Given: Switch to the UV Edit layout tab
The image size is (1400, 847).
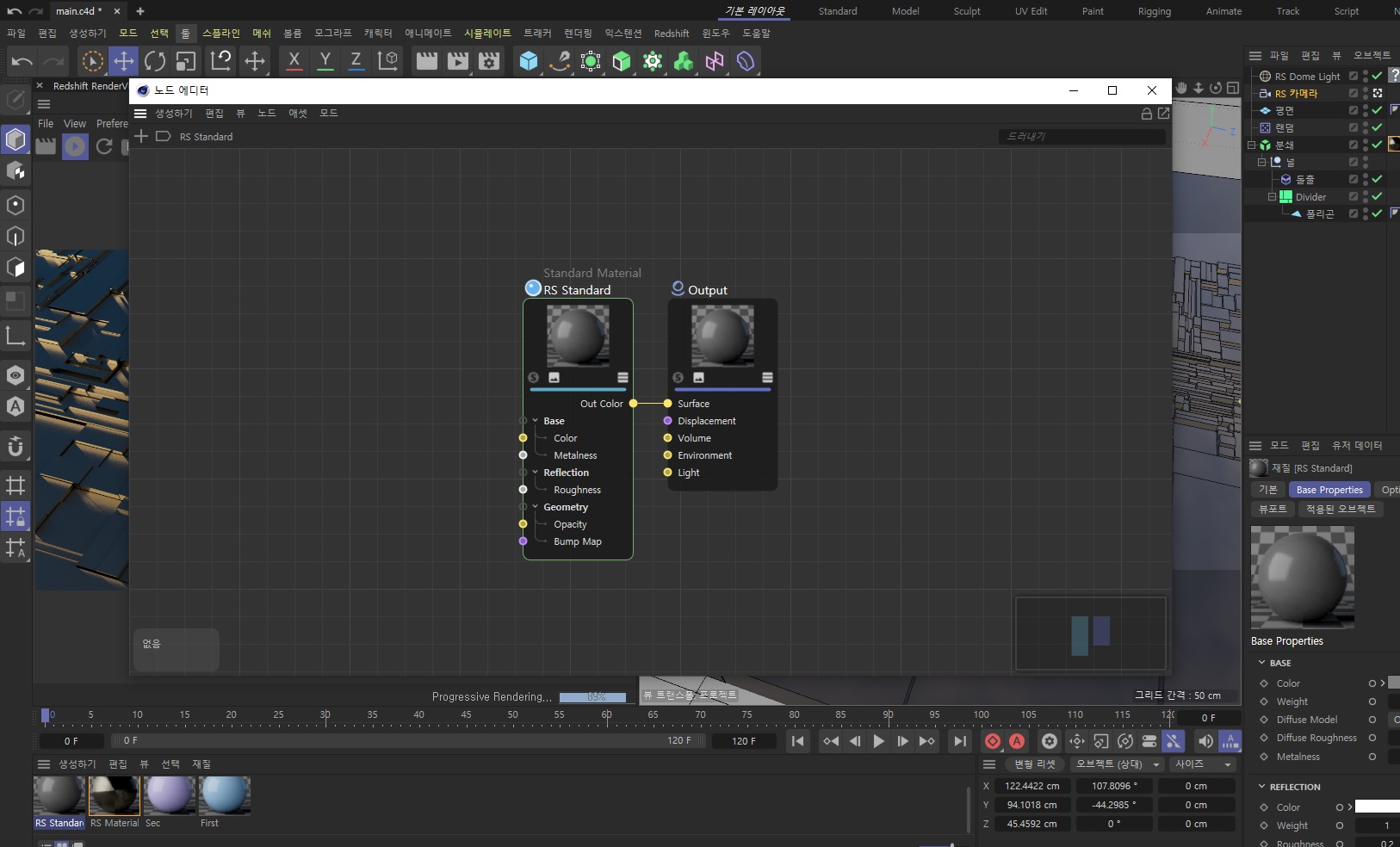Looking at the screenshot, I should pos(1031,11).
